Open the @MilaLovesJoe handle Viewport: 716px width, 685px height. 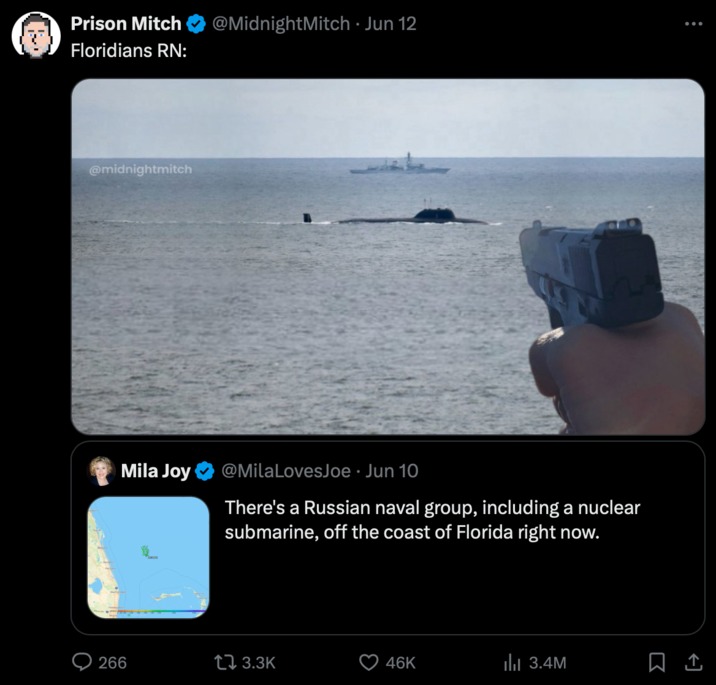[x=285, y=471]
